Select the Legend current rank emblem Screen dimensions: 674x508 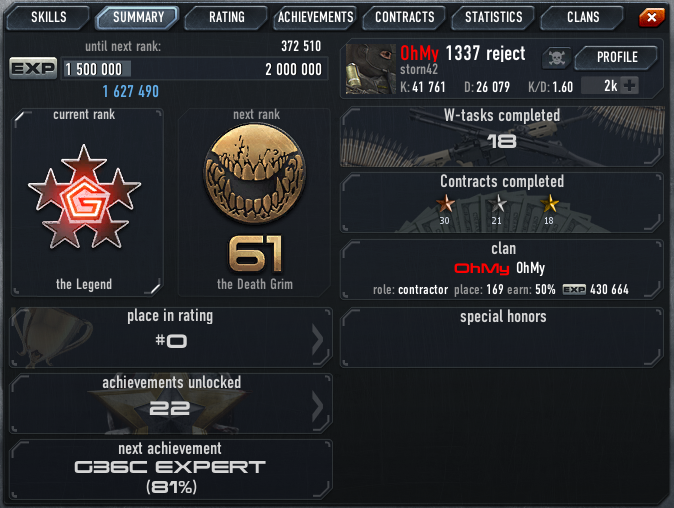point(84,197)
